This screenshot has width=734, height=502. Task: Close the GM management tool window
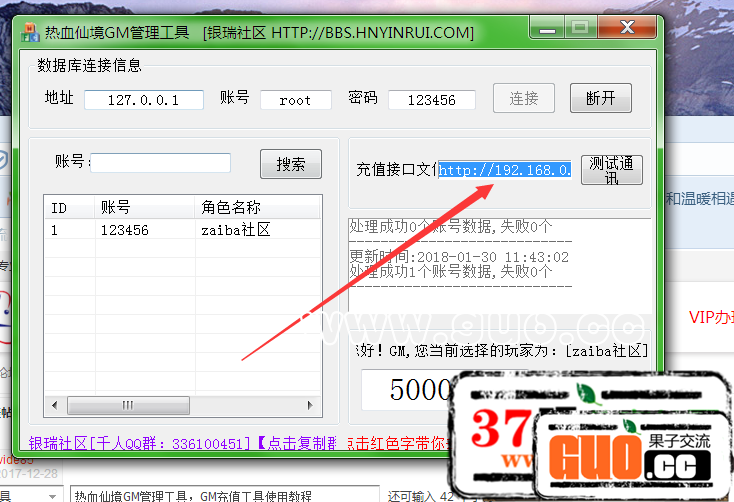626,29
